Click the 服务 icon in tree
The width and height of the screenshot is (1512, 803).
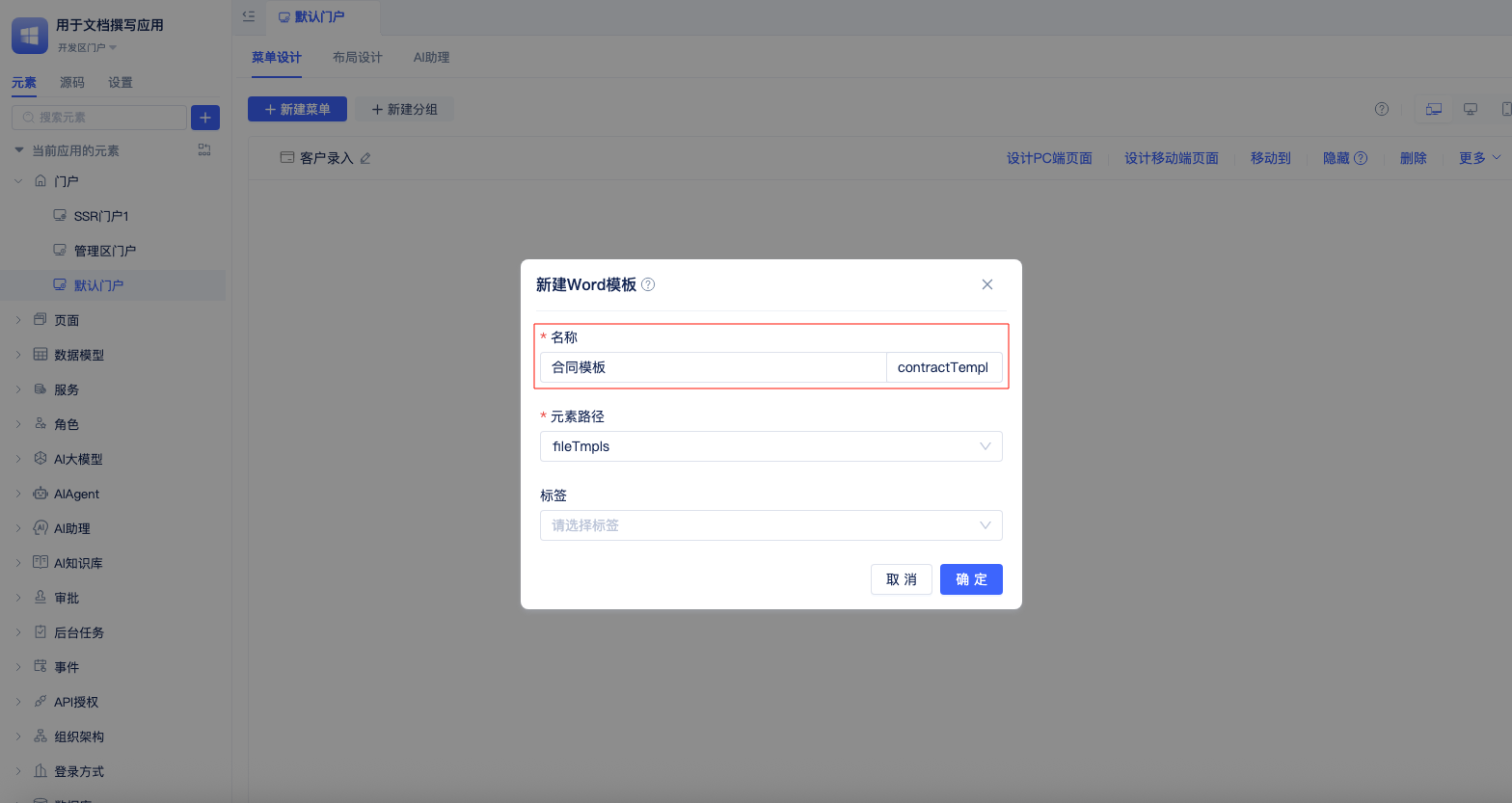click(x=40, y=388)
